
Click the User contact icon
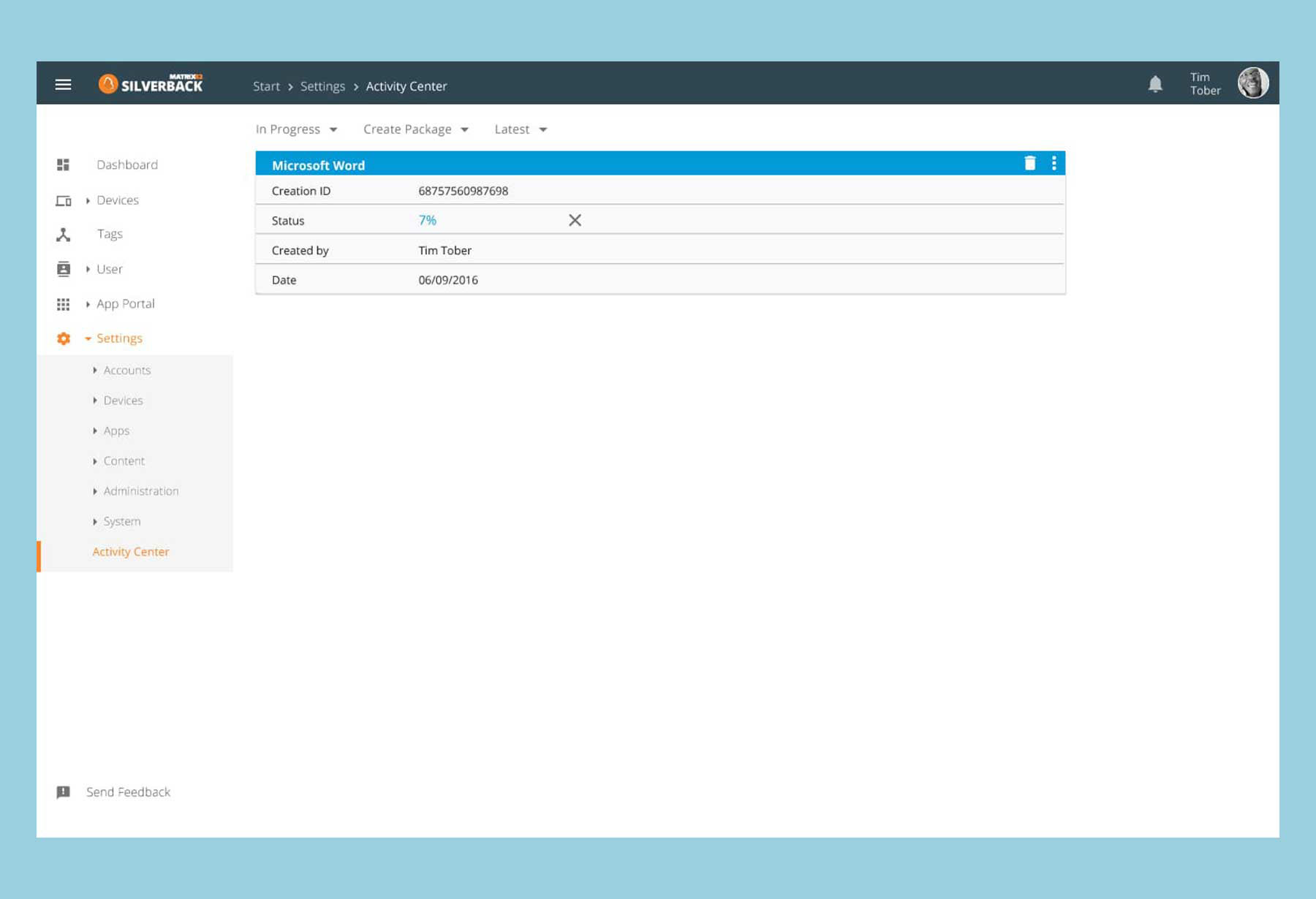(64, 269)
